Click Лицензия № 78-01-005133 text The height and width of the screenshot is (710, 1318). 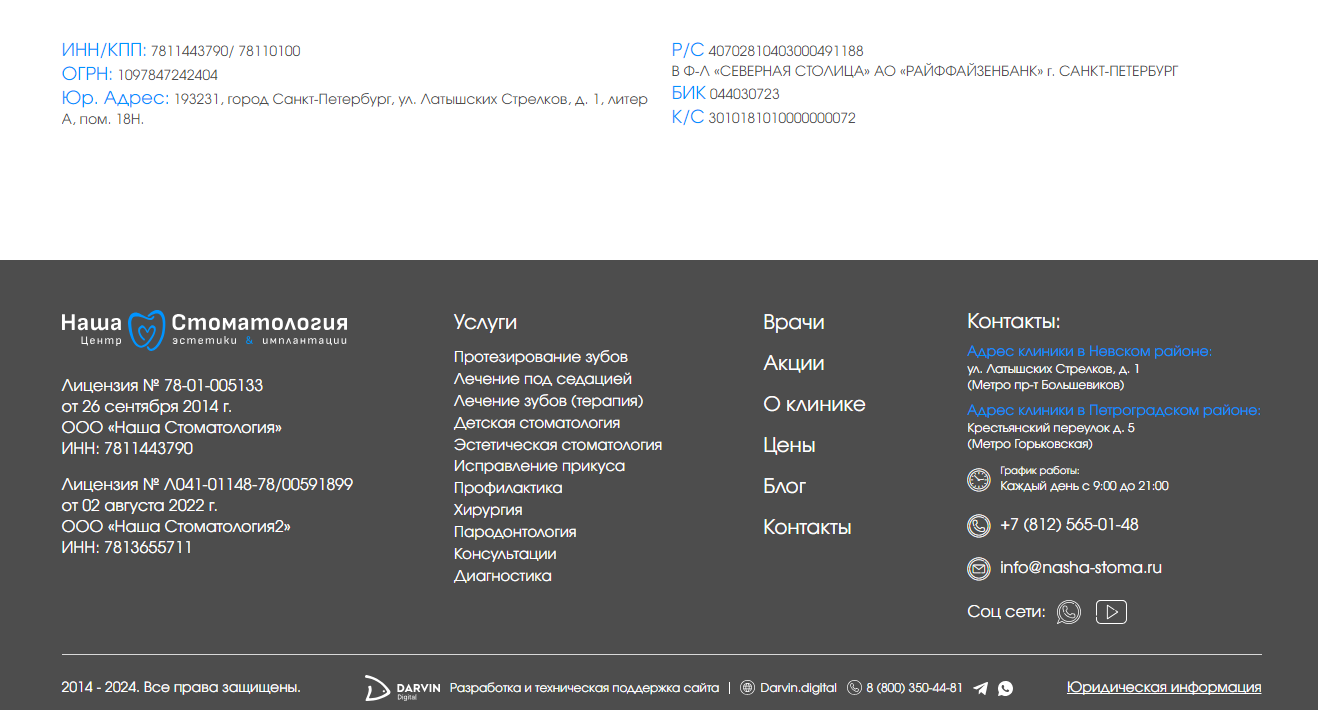click(x=162, y=385)
